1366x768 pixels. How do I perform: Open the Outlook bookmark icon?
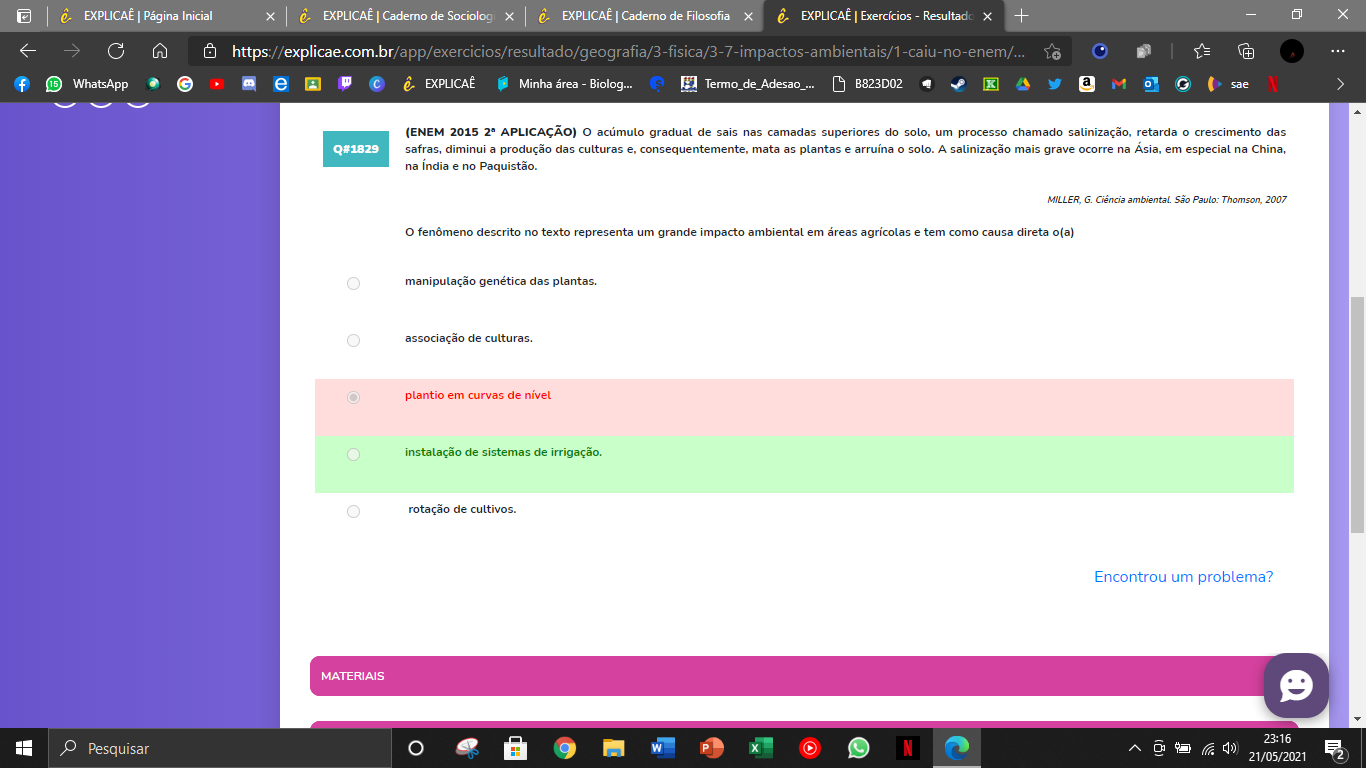coord(1151,84)
